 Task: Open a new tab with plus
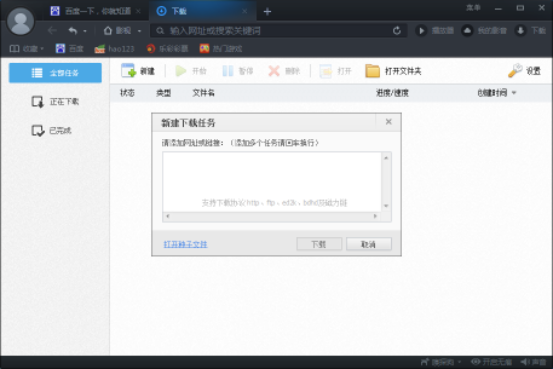(x=267, y=12)
